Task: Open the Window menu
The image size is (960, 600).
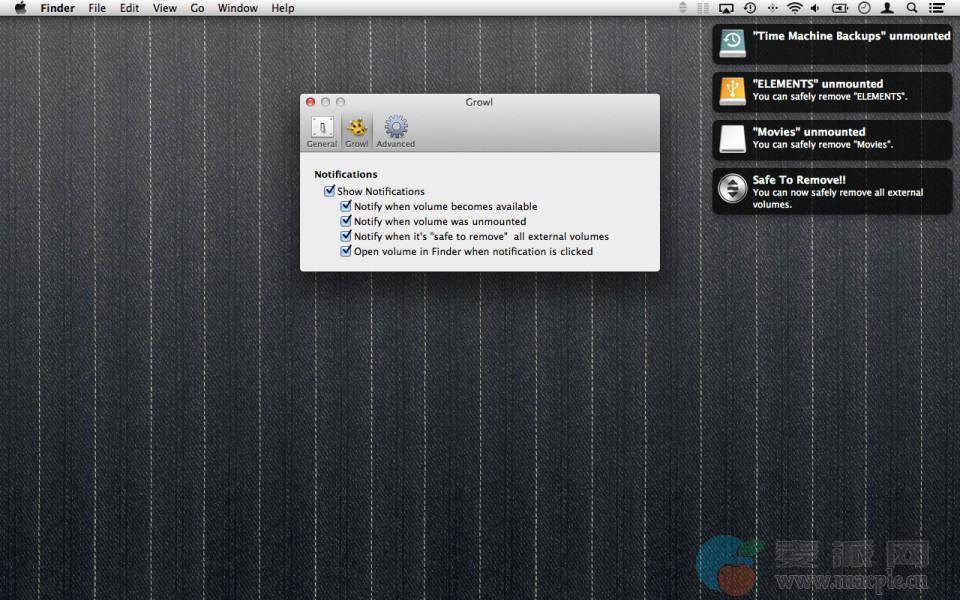Action: click(237, 8)
